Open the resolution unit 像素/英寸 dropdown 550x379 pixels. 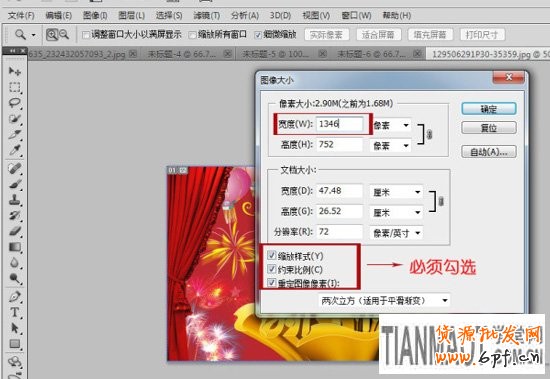(x=396, y=232)
